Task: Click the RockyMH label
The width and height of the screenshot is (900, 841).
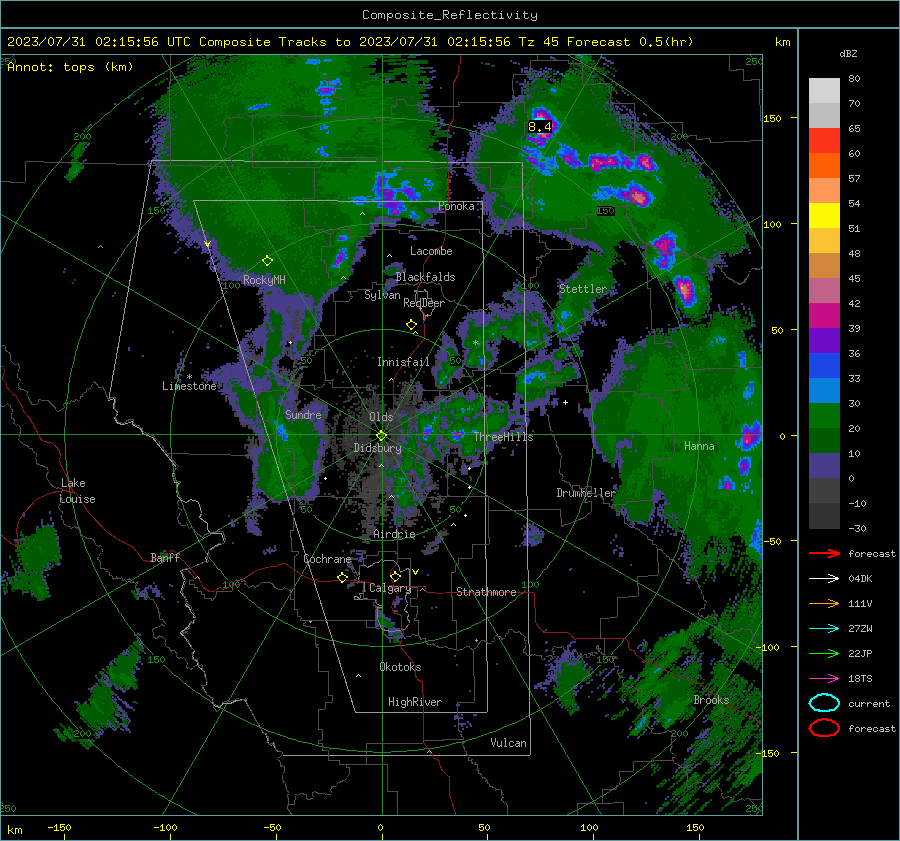Action: [x=264, y=280]
